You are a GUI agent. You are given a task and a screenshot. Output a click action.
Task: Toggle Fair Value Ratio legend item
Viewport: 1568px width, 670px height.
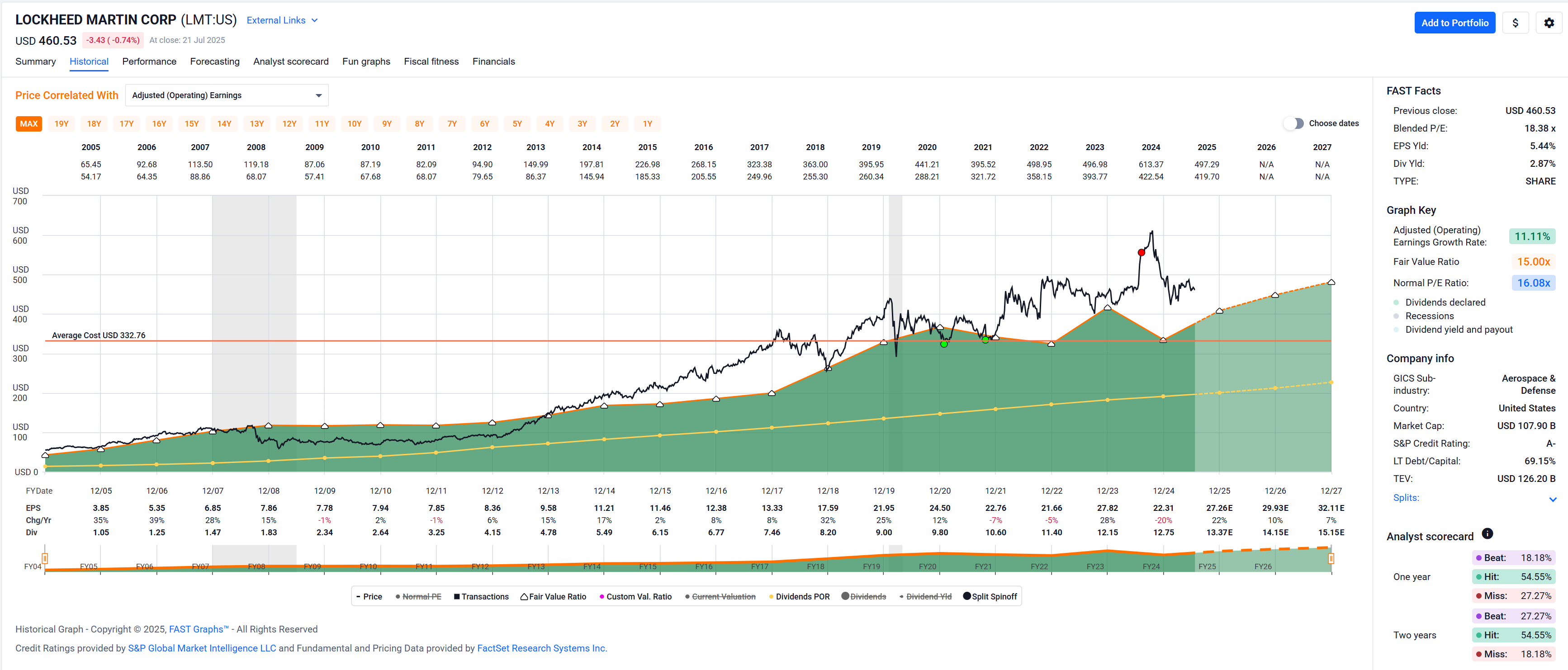(x=553, y=596)
